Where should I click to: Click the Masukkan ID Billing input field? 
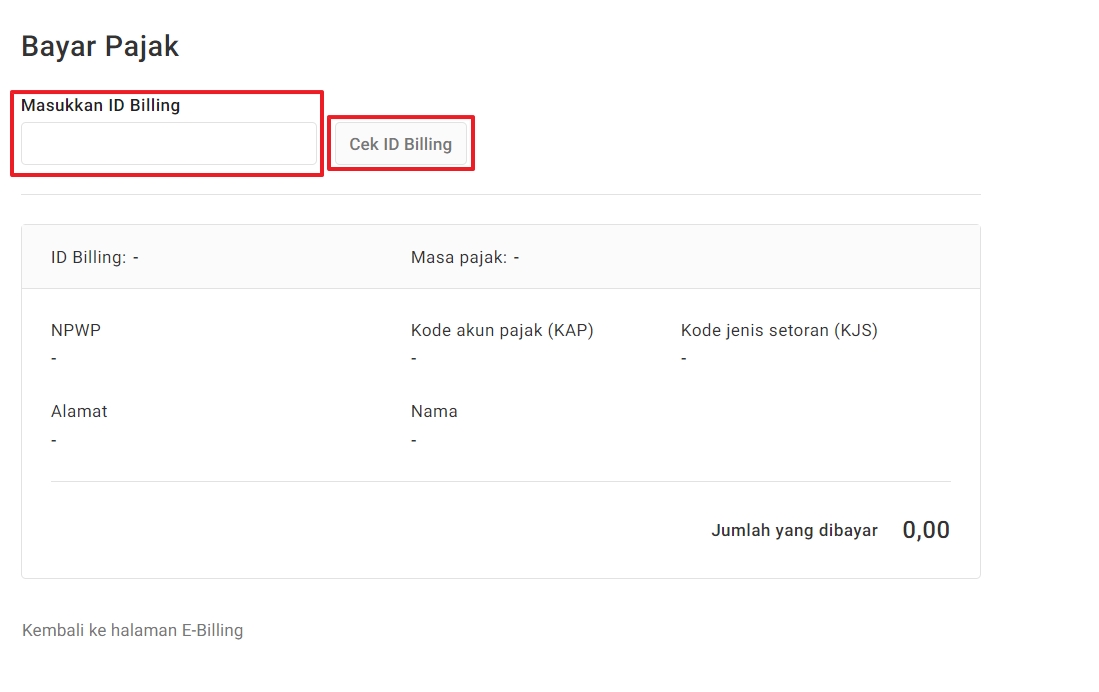(x=168, y=144)
